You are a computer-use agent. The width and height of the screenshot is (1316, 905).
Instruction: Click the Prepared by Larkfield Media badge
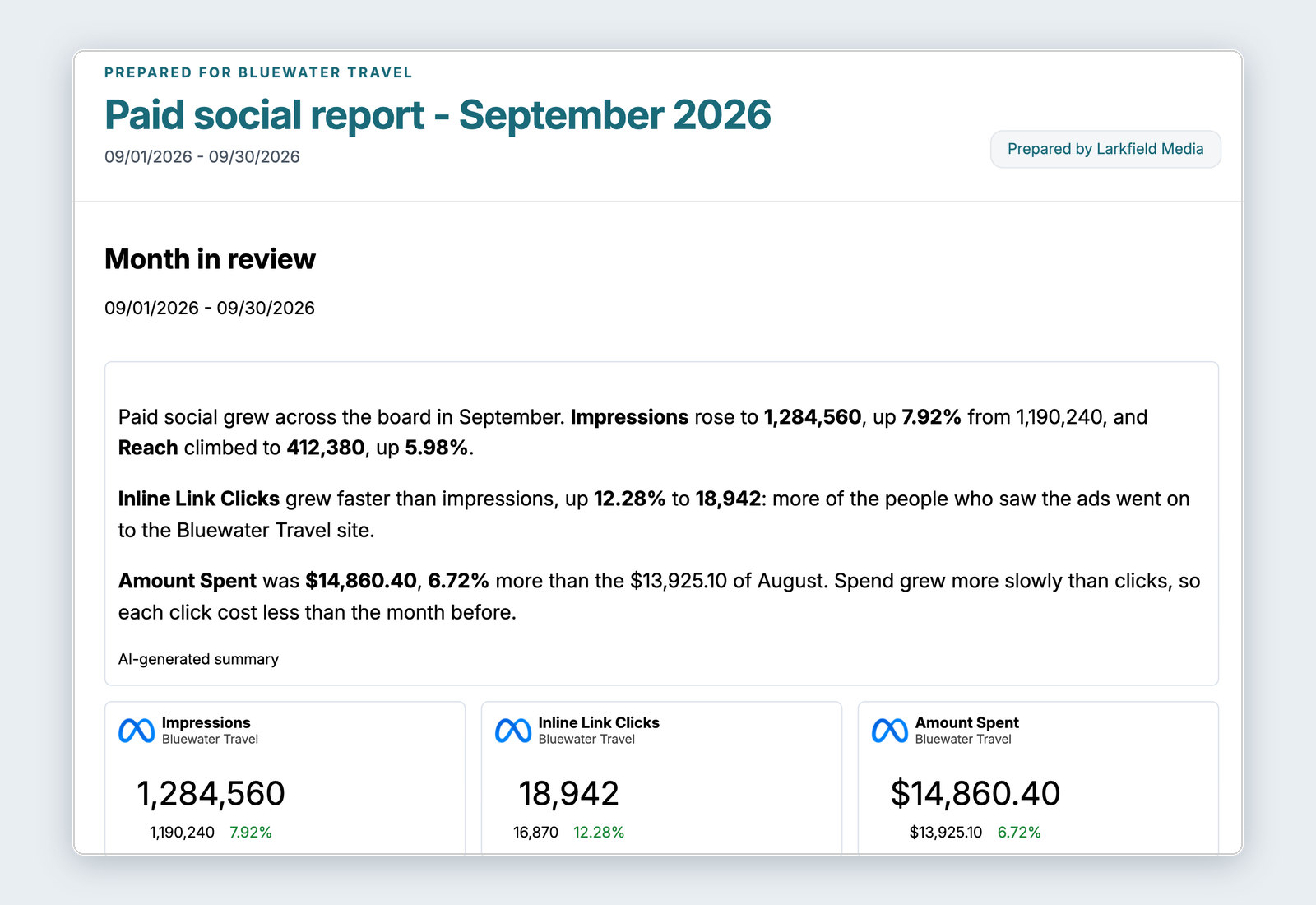pos(1105,149)
